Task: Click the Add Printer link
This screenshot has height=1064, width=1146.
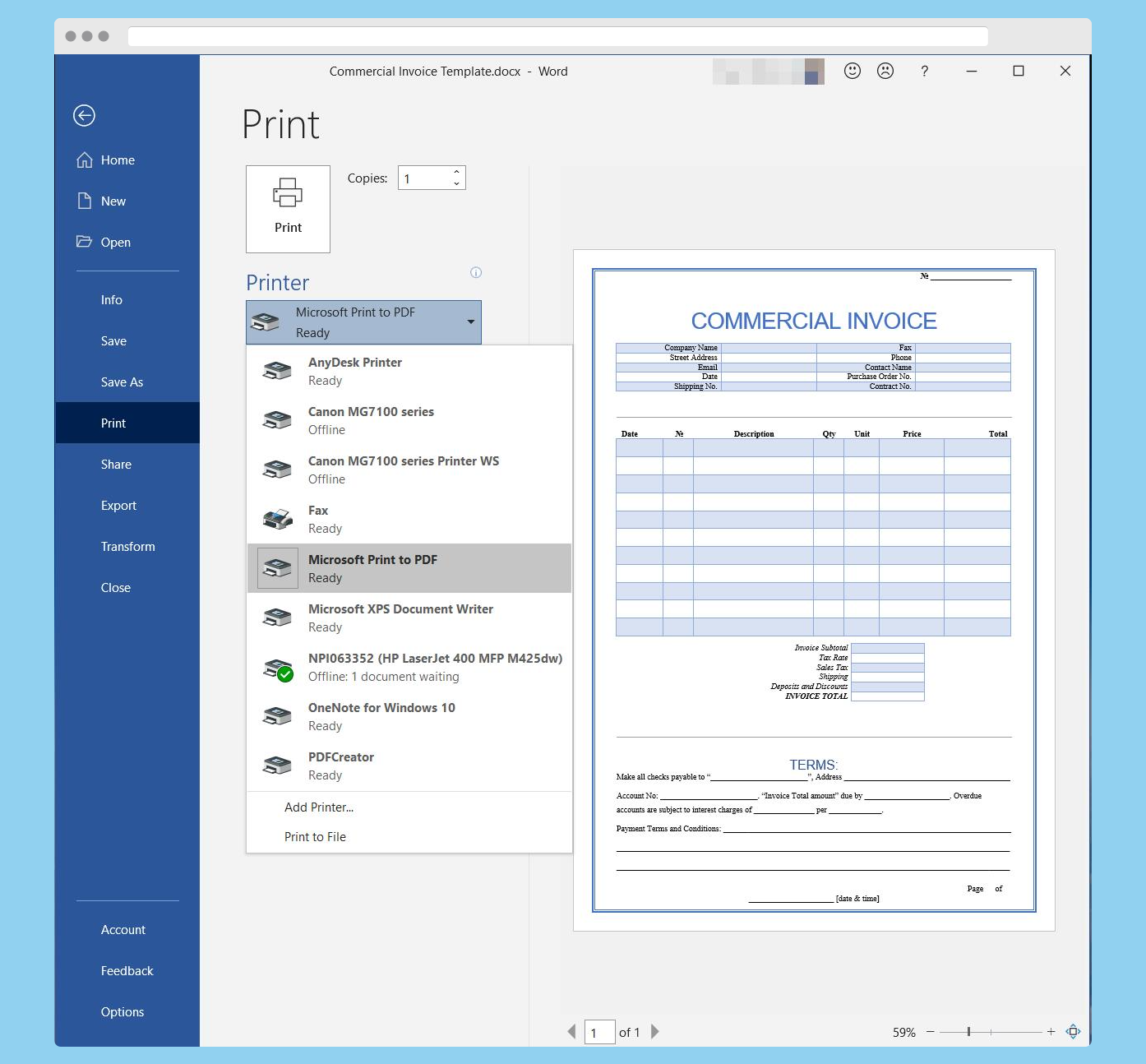Action: [x=319, y=807]
